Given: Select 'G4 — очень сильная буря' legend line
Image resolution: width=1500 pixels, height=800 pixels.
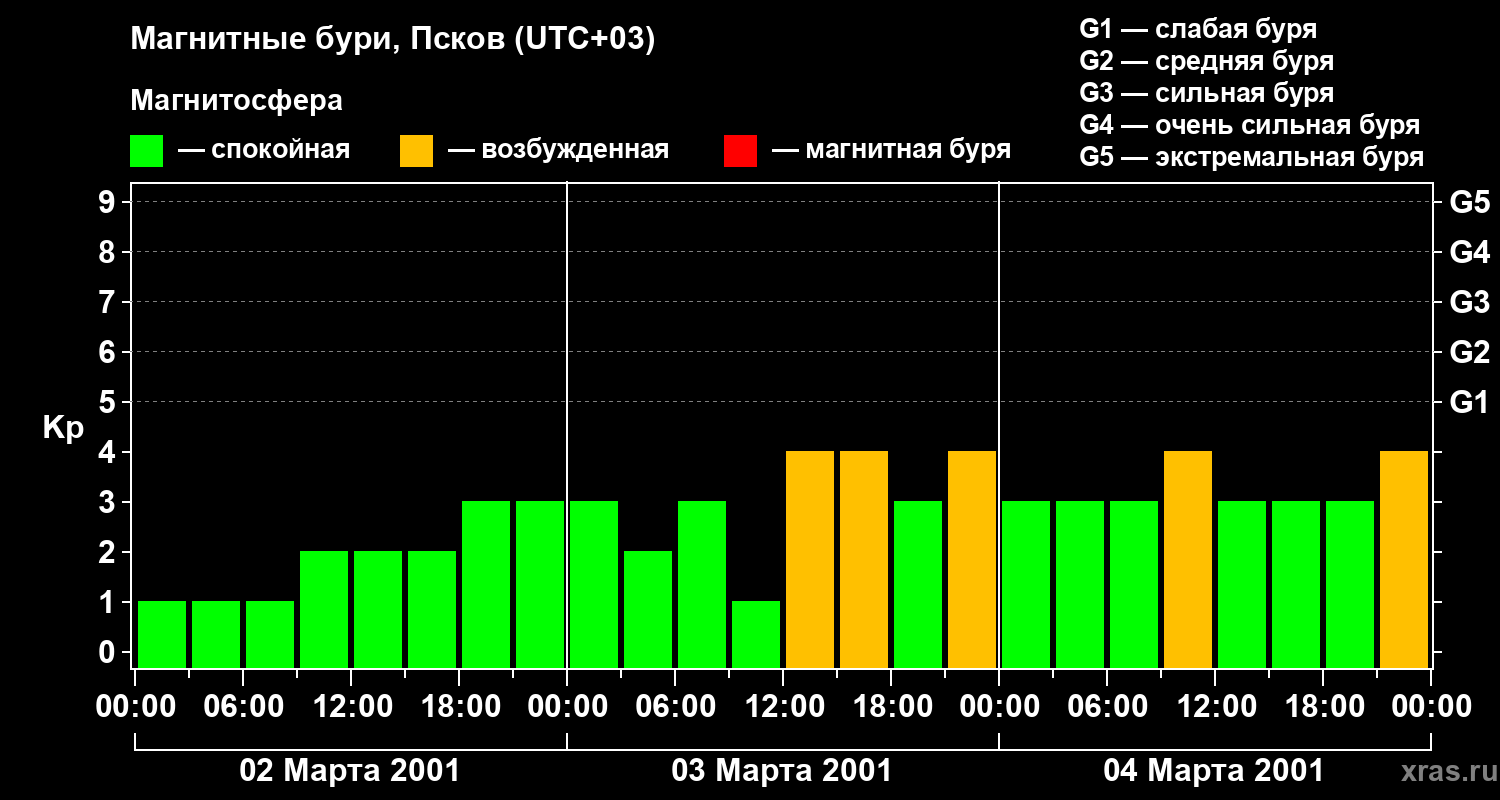Looking at the screenshot, I should pos(1250,125).
